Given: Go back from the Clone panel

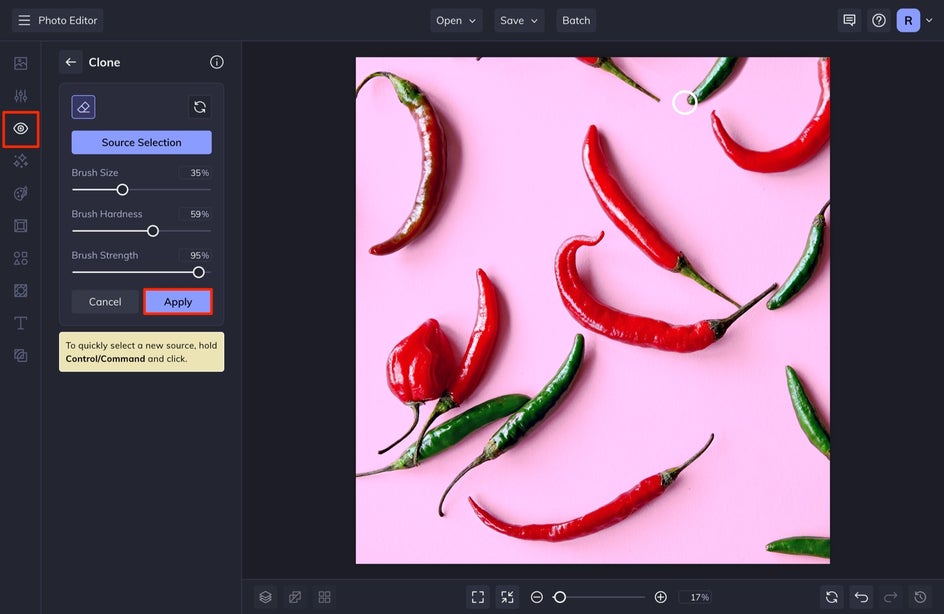Looking at the screenshot, I should (71, 62).
